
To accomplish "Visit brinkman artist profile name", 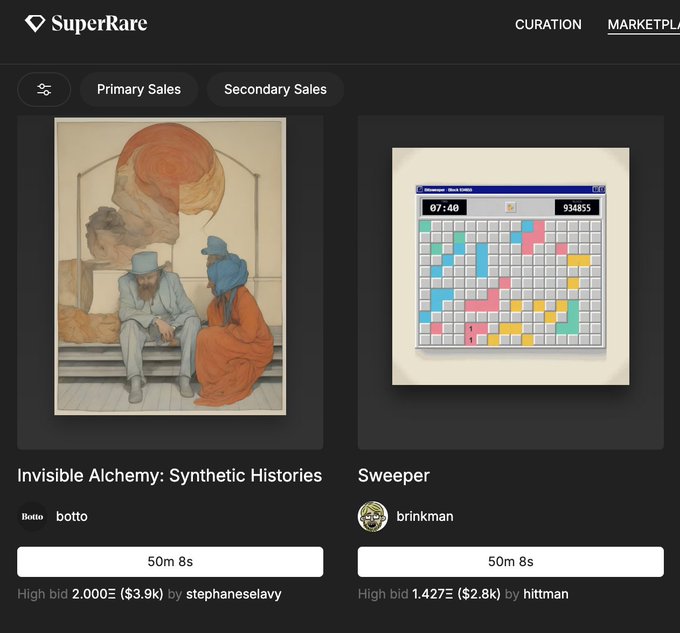I will [x=425, y=517].
